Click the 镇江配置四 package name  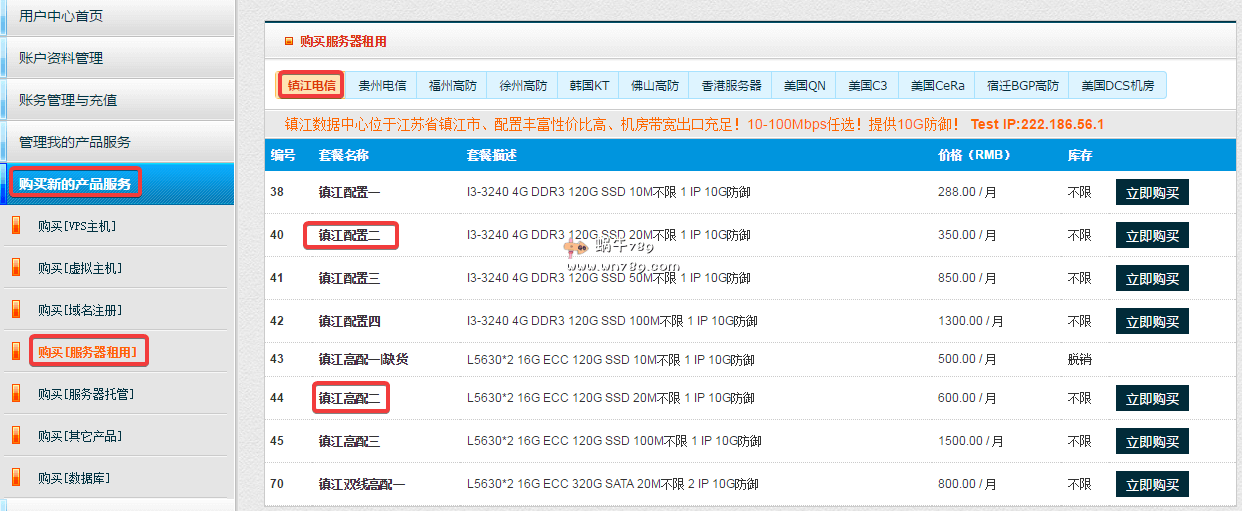pos(349,321)
